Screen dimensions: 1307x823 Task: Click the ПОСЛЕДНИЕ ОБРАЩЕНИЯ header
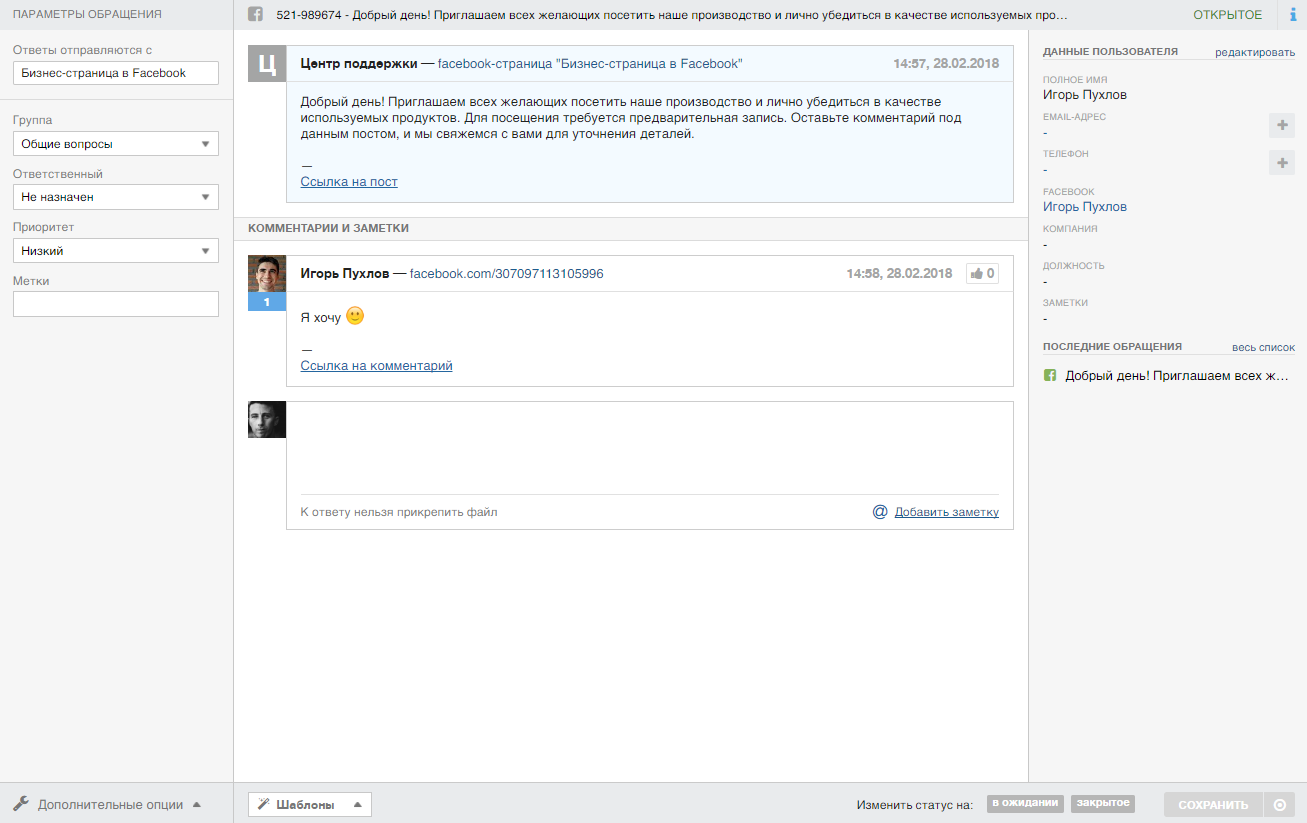click(x=1112, y=347)
